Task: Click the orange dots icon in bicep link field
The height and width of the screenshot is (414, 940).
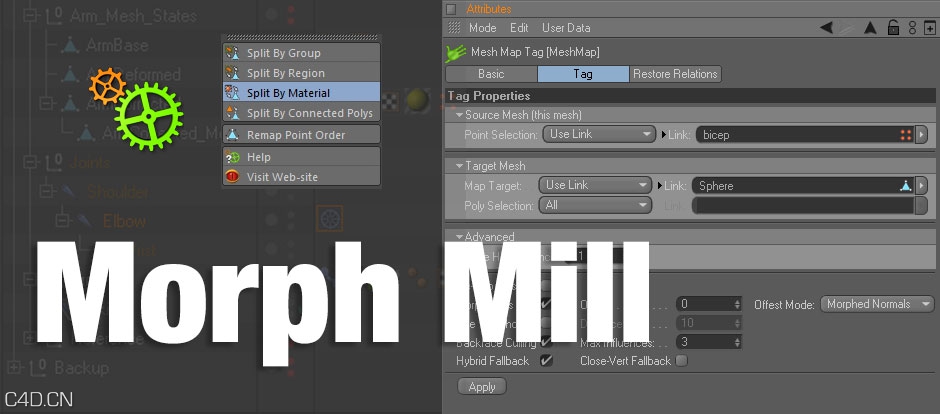Action: 905,135
